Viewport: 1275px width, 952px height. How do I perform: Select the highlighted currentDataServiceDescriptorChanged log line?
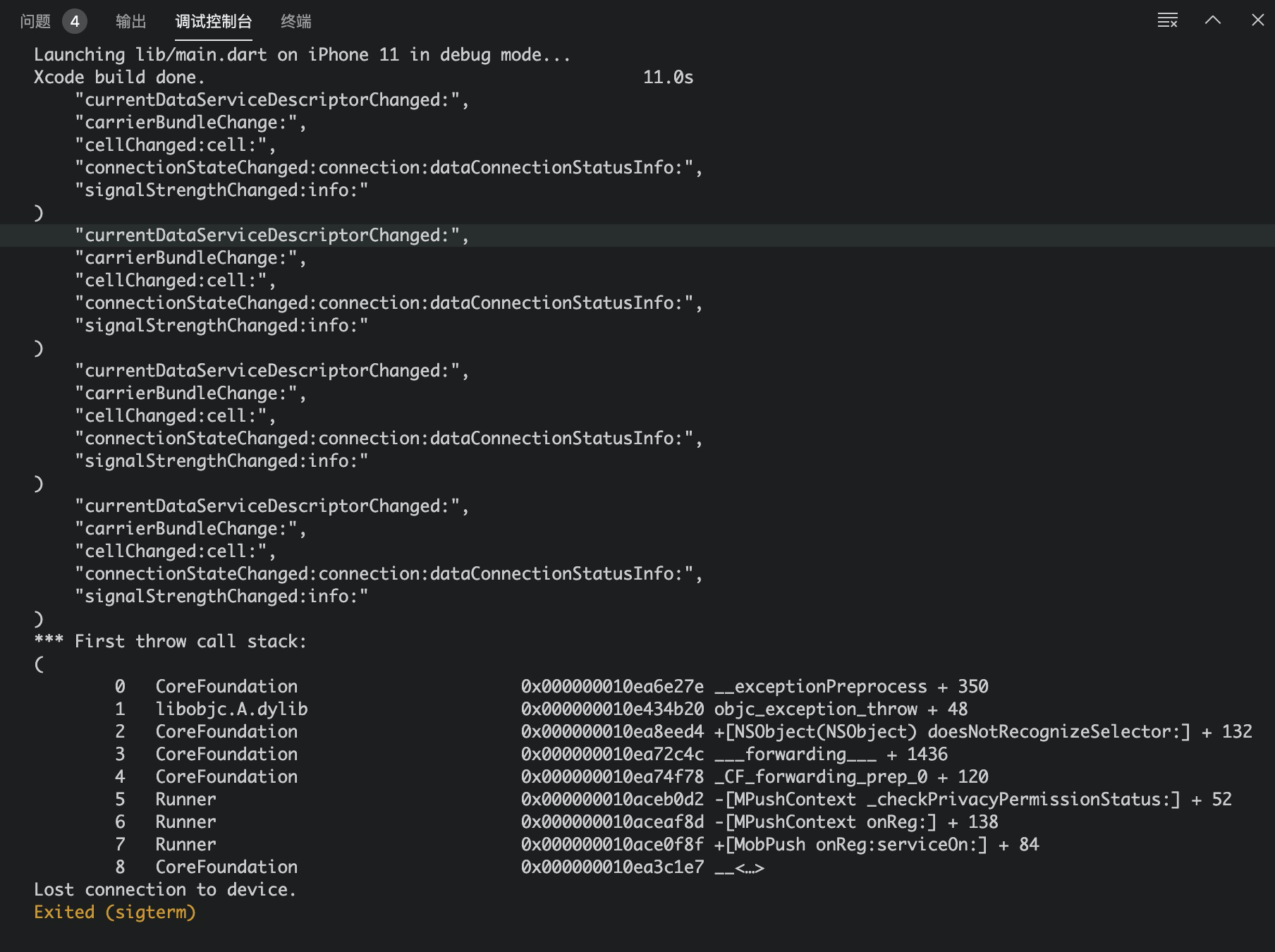(272, 235)
